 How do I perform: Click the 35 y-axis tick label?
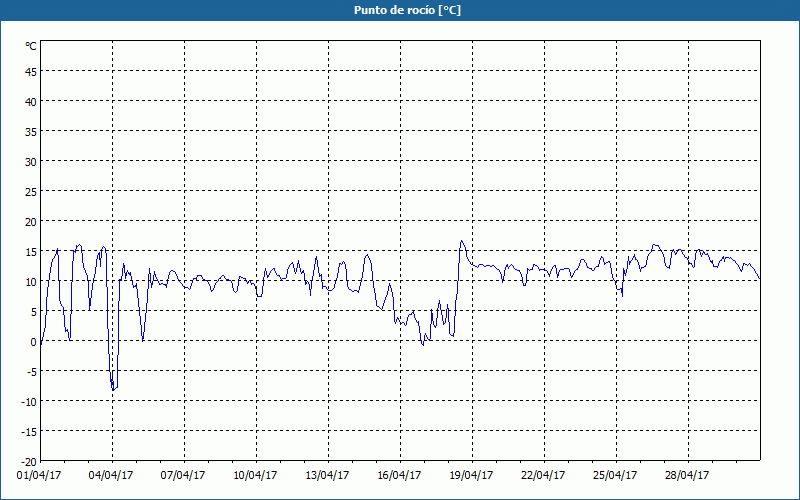point(31,132)
